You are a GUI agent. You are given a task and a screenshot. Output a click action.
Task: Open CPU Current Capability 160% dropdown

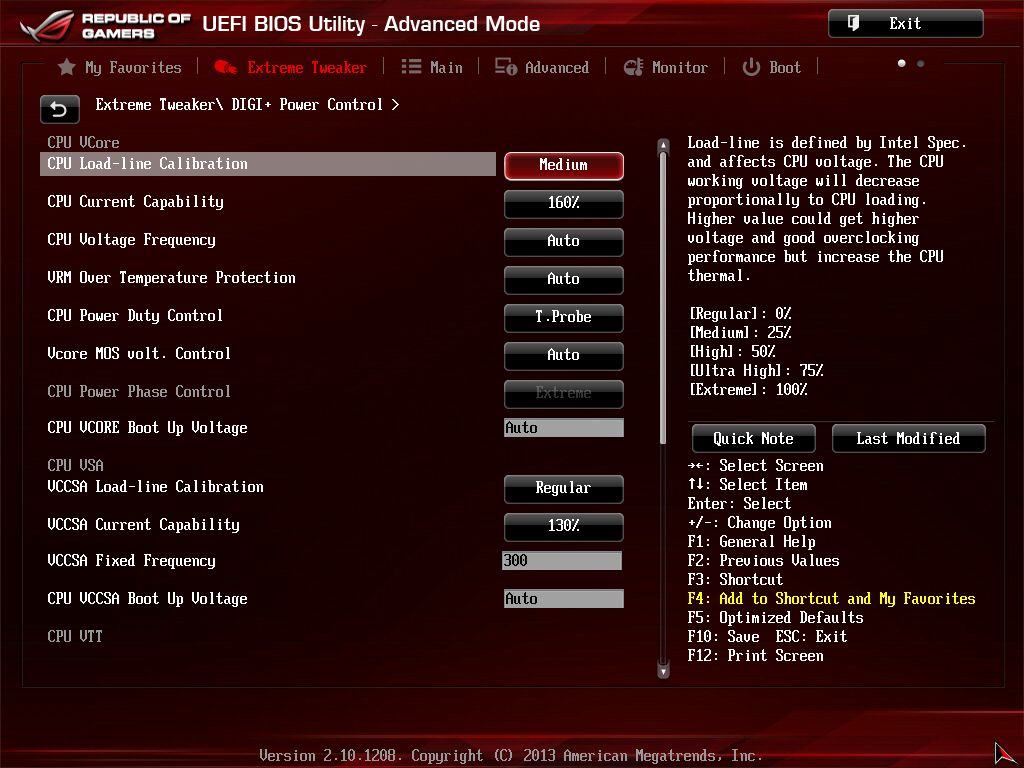click(x=564, y=203)
